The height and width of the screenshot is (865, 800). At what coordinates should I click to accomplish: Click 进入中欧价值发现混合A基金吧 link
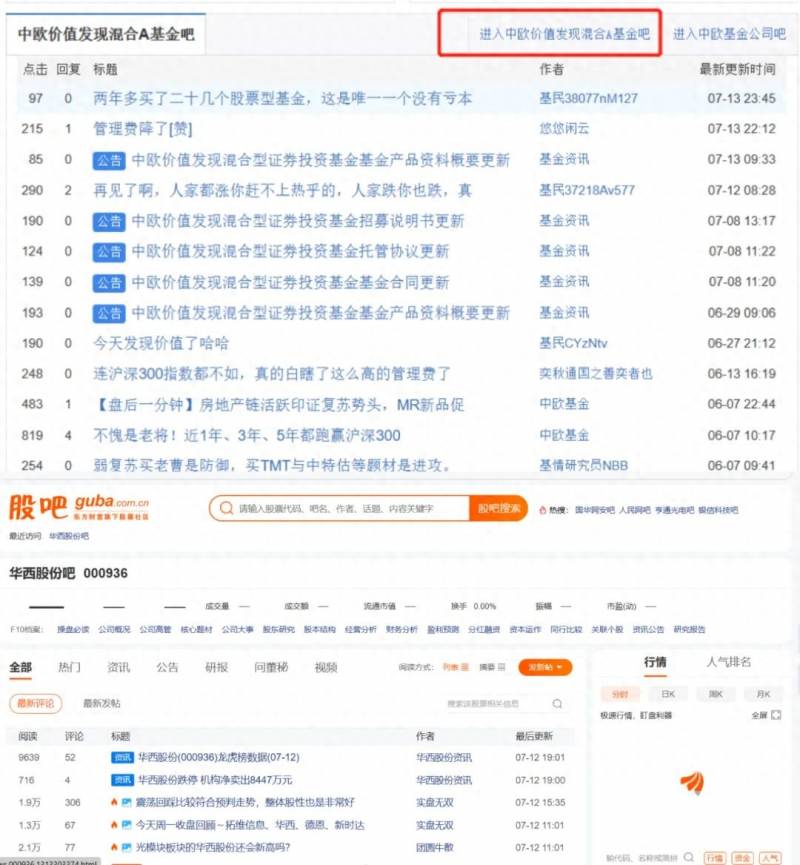pos(564,34)
